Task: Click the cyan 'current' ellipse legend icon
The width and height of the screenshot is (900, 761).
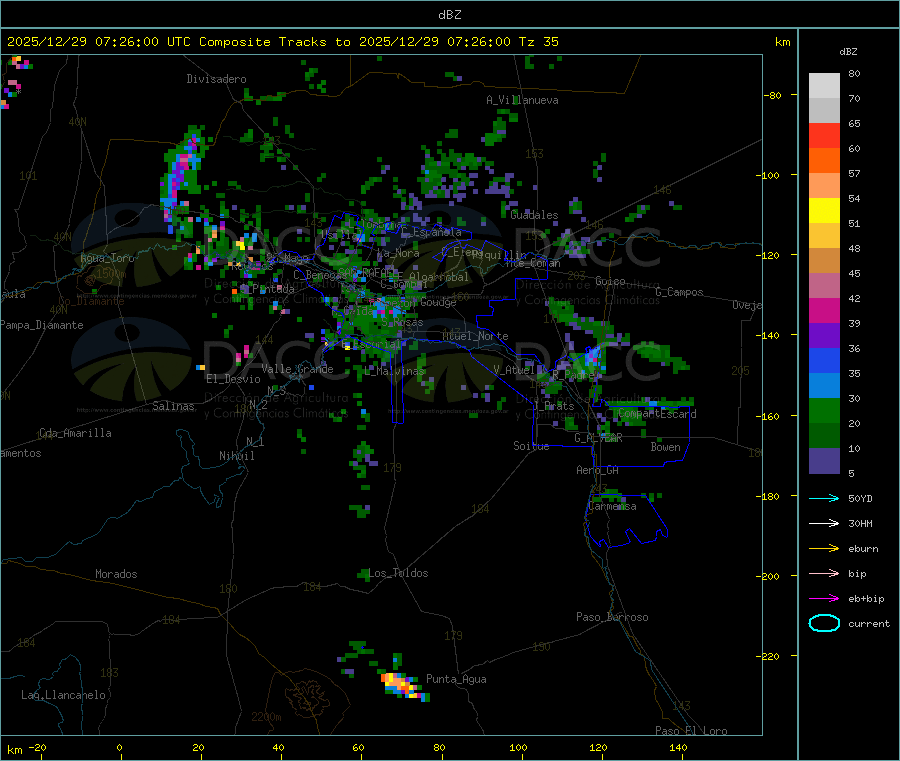Action: pos(824,623)
